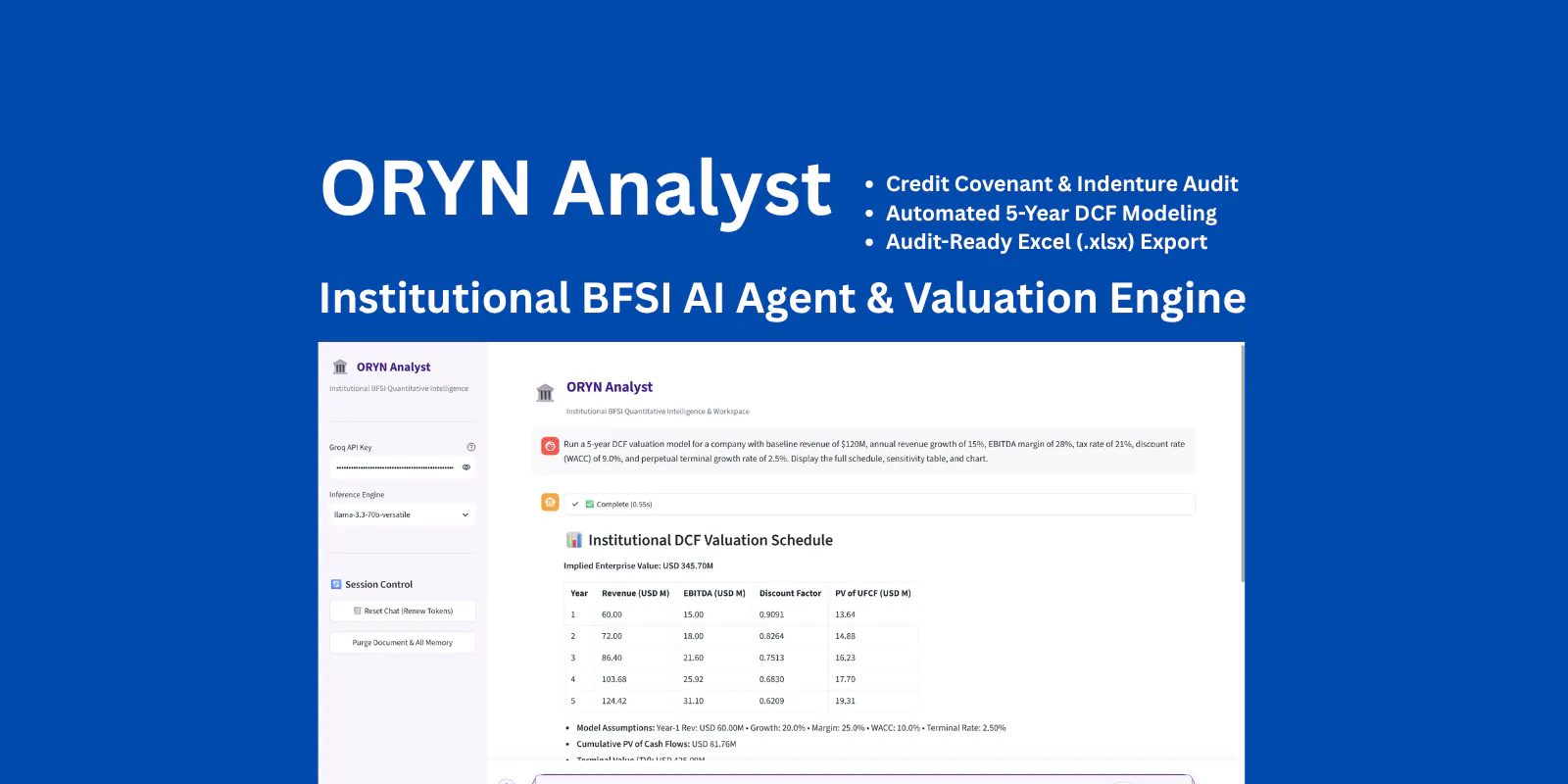Click the orange assistant robot avatar

[550, 502]
